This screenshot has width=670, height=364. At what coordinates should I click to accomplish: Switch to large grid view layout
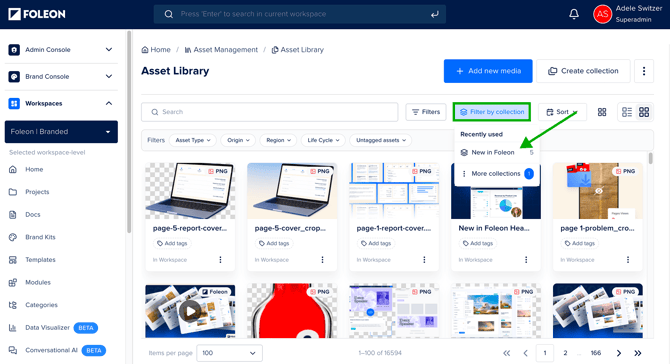pos(644,112)
